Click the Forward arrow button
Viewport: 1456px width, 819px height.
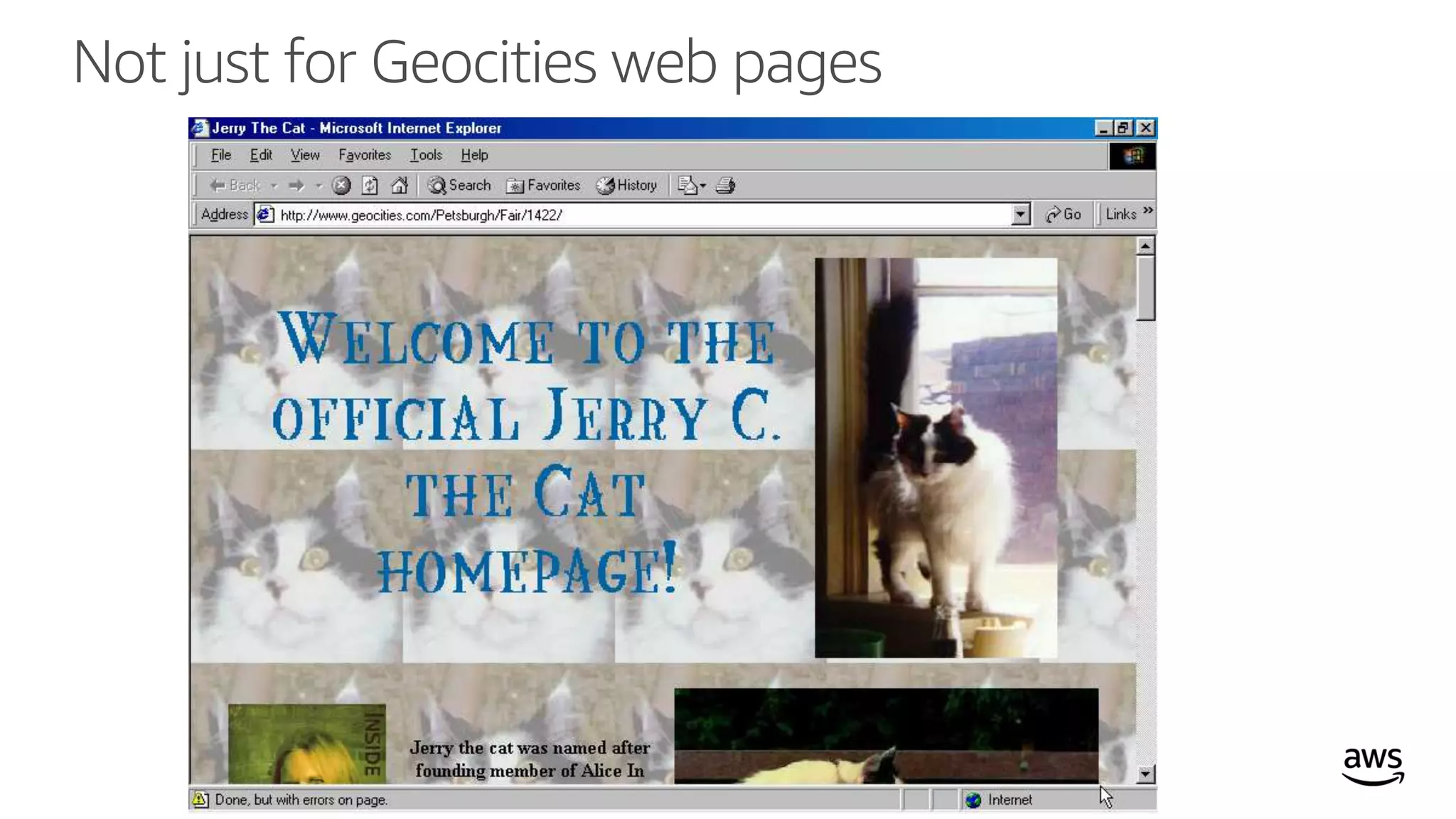pyautogui.click(x=296, y=186)
